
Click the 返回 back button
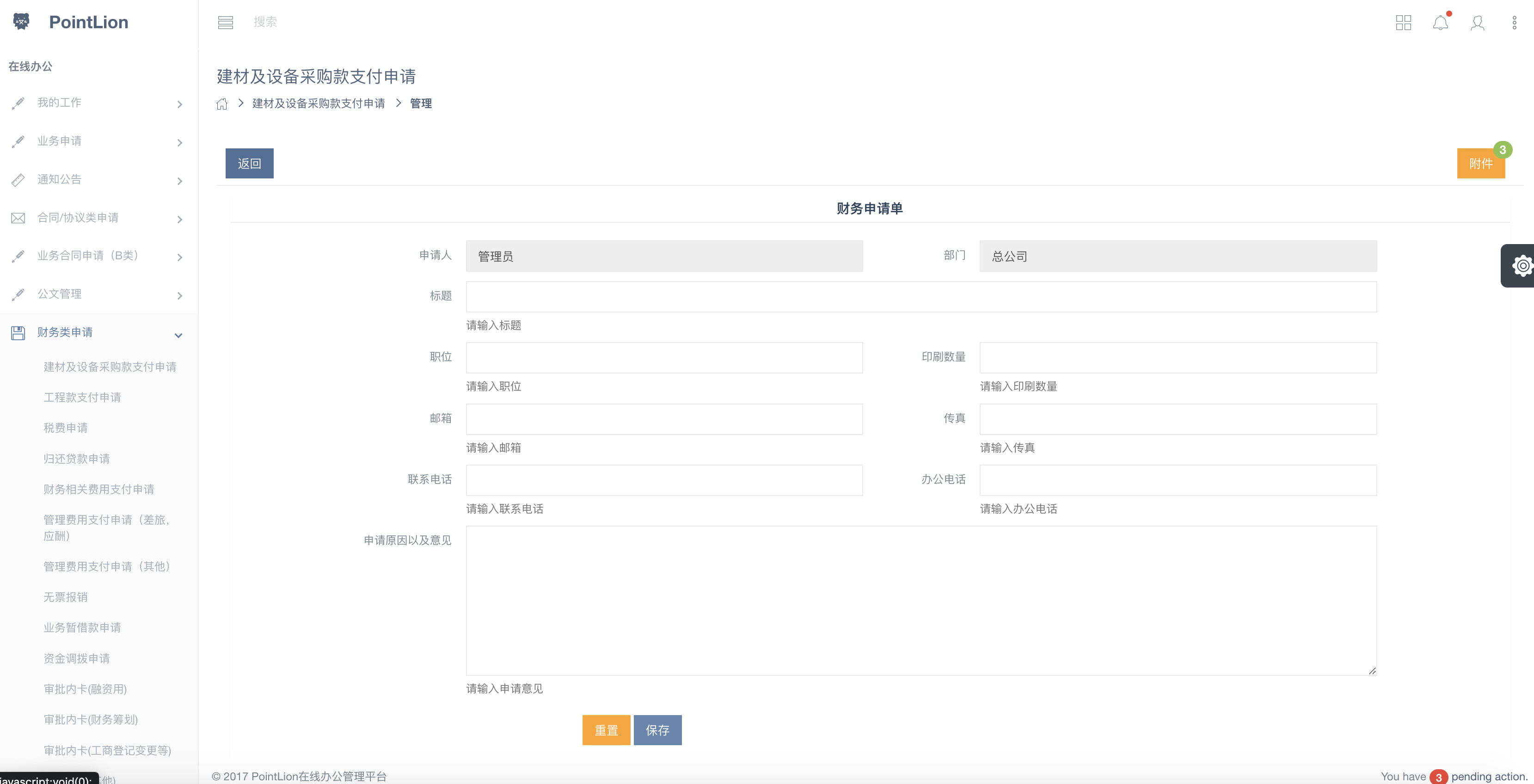point(250,163)
